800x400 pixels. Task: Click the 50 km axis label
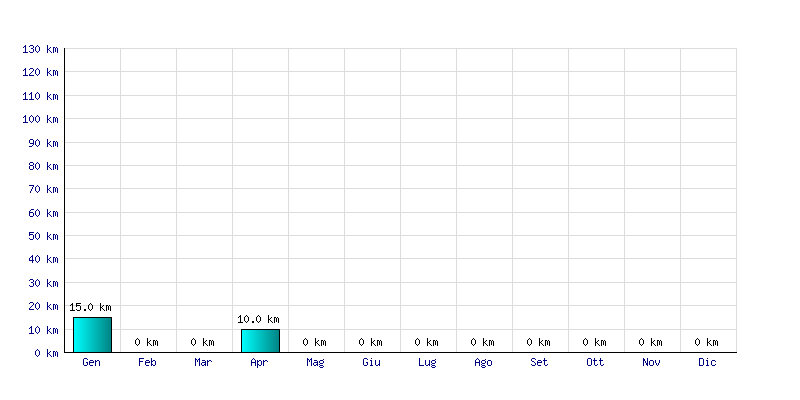[43, 236]
